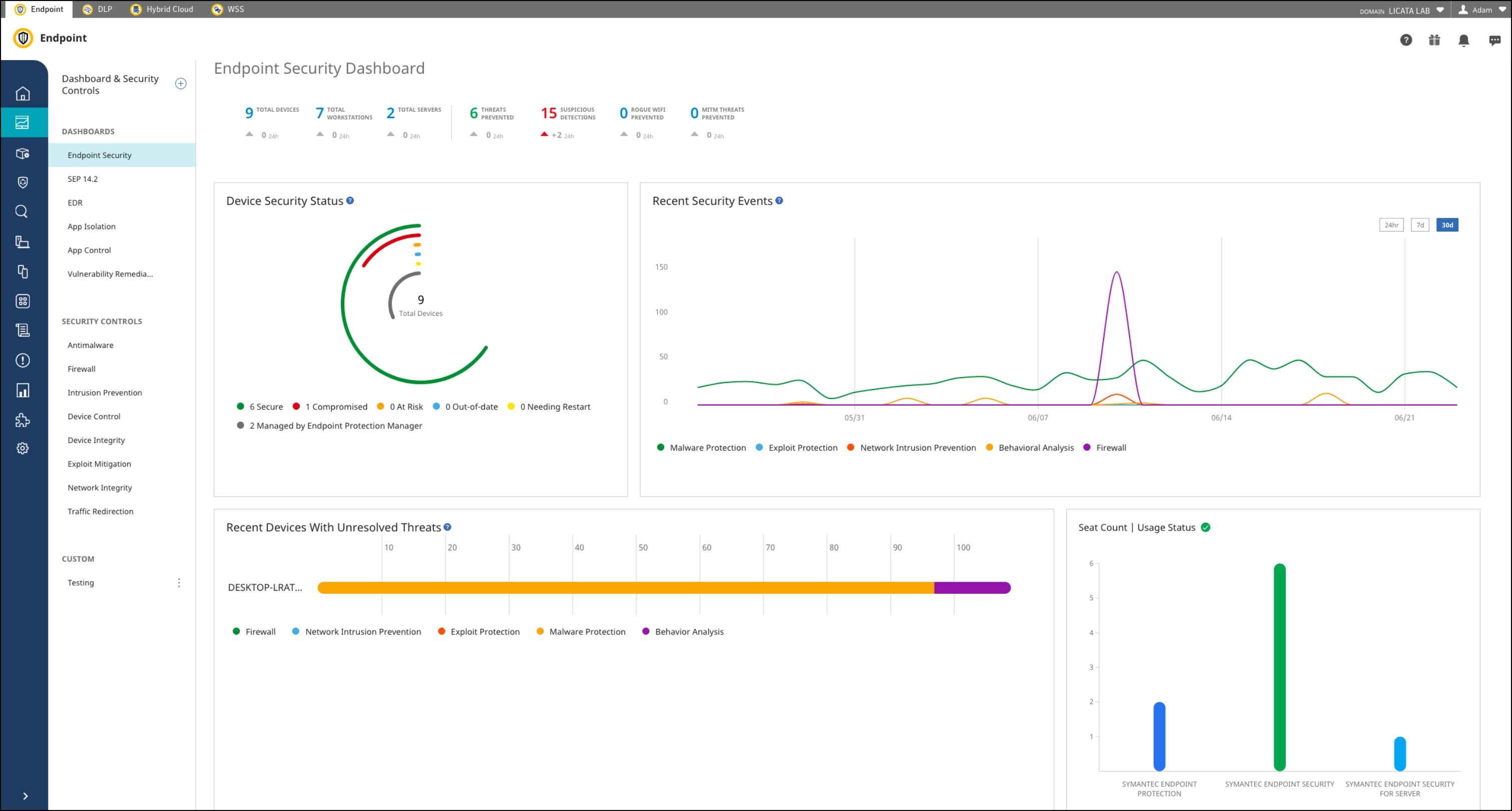Viewport: 1512px width, 811px height.
Task: Toggle the Firewall legend in Recent Security Events
Action: [1111, 448]
